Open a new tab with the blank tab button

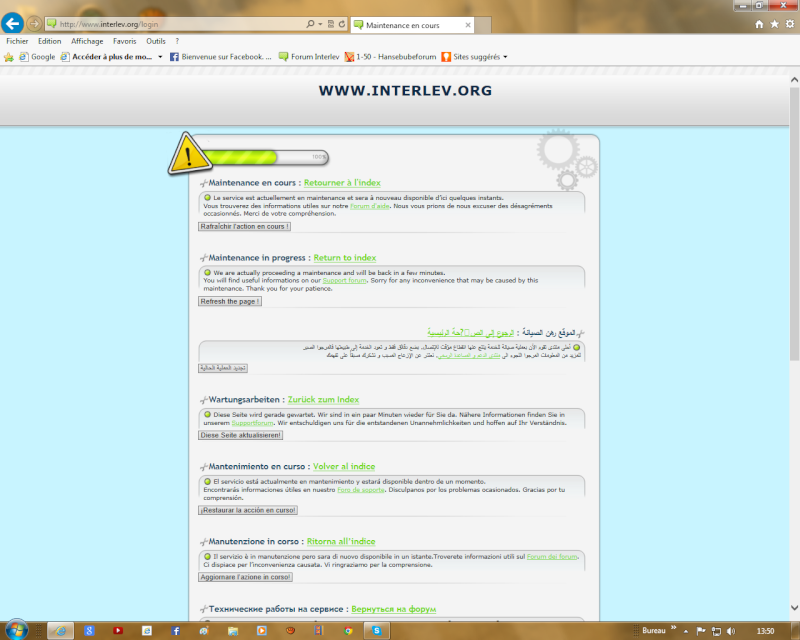pyautogui.click(x=483, y=25)
